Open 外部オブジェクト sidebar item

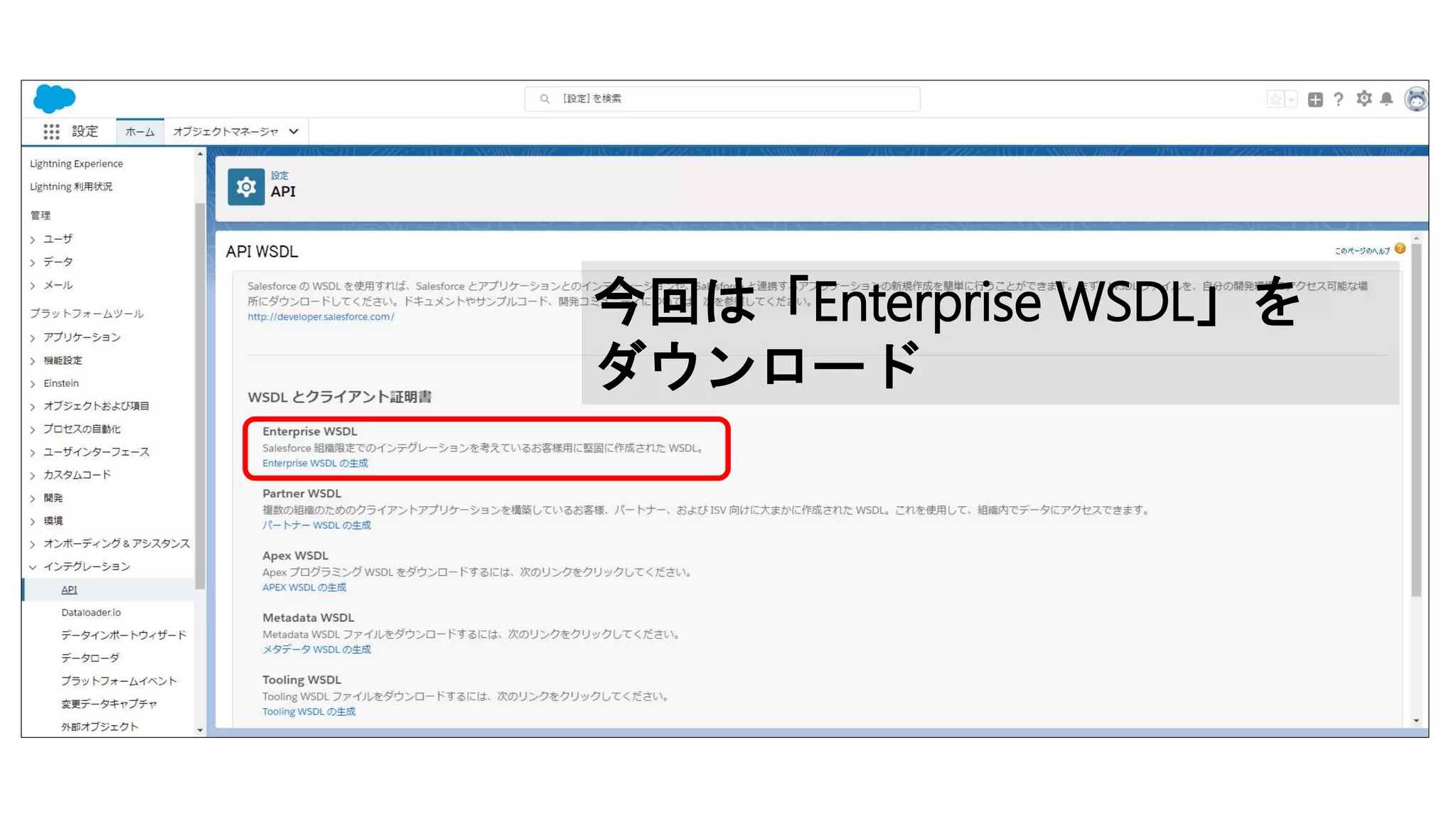[100, 726]
